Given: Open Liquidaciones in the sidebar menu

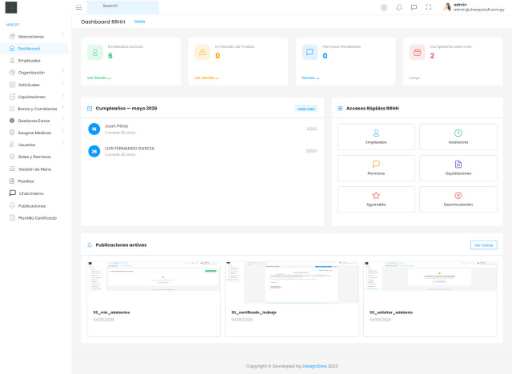Looking at the screenshot, I should [x=33, y=97].
